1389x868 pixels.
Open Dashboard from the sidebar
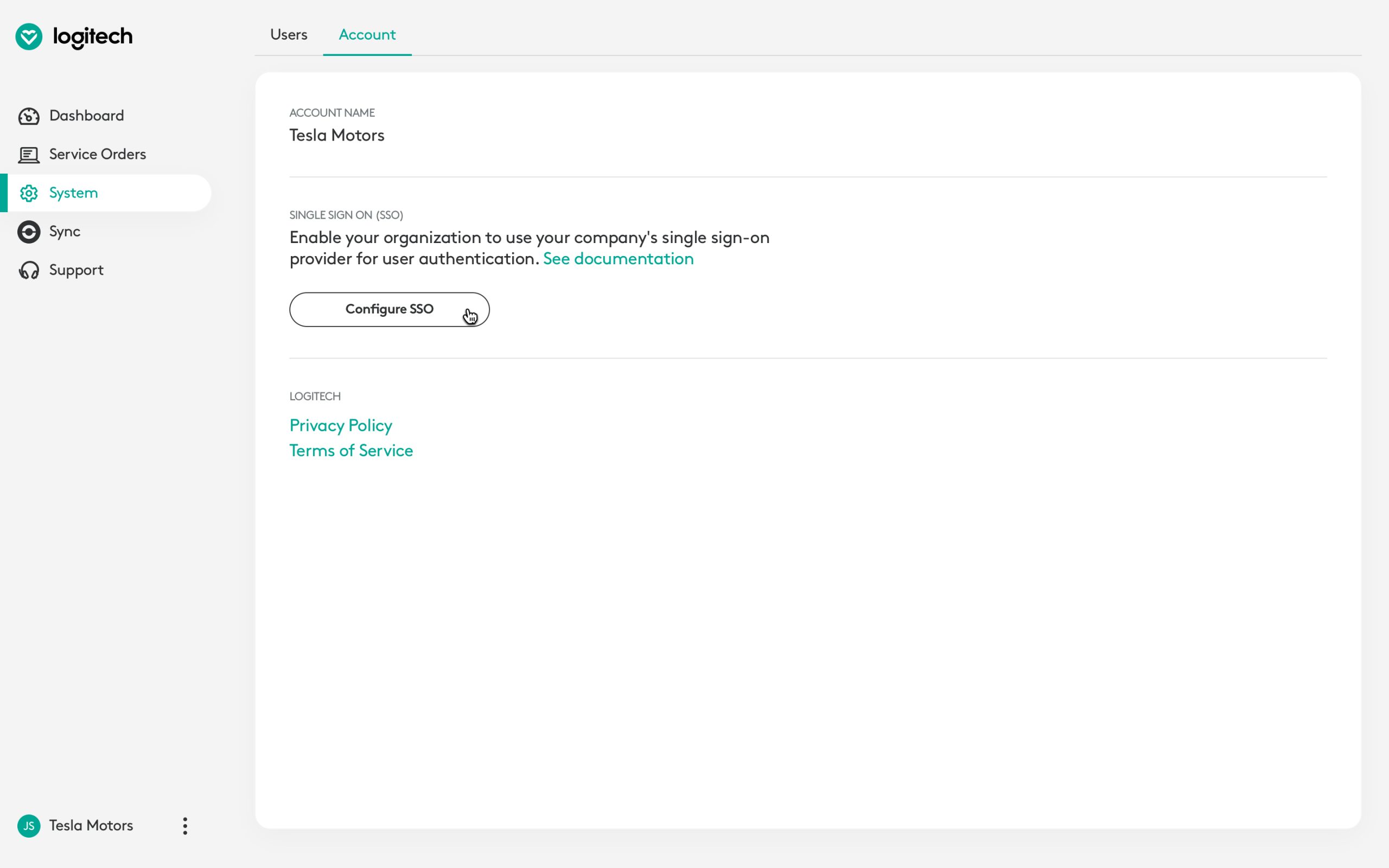86,116
